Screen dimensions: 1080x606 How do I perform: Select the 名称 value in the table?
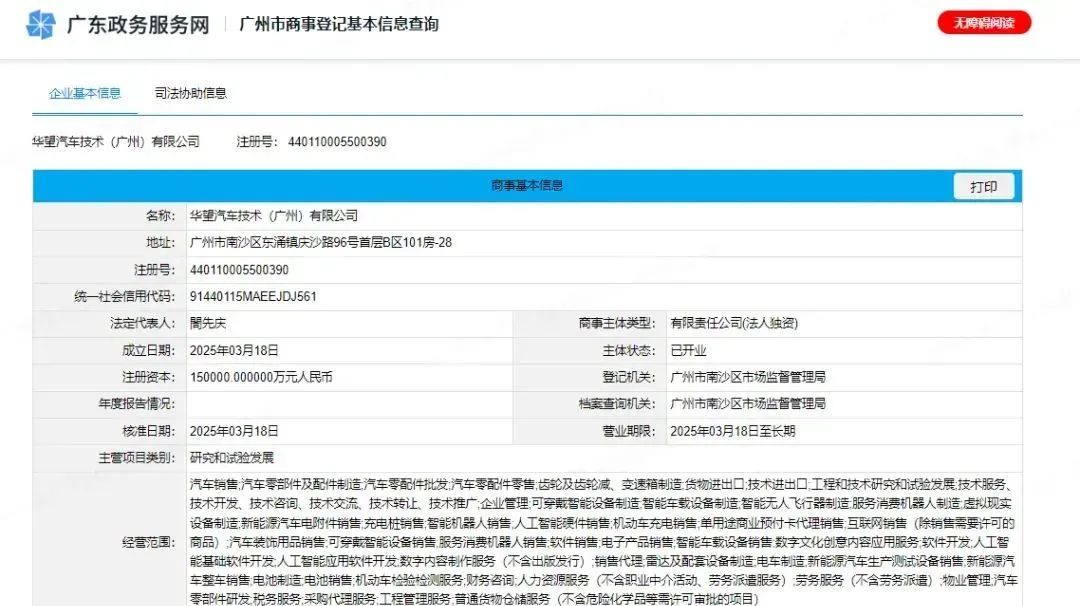click(273, 216)
